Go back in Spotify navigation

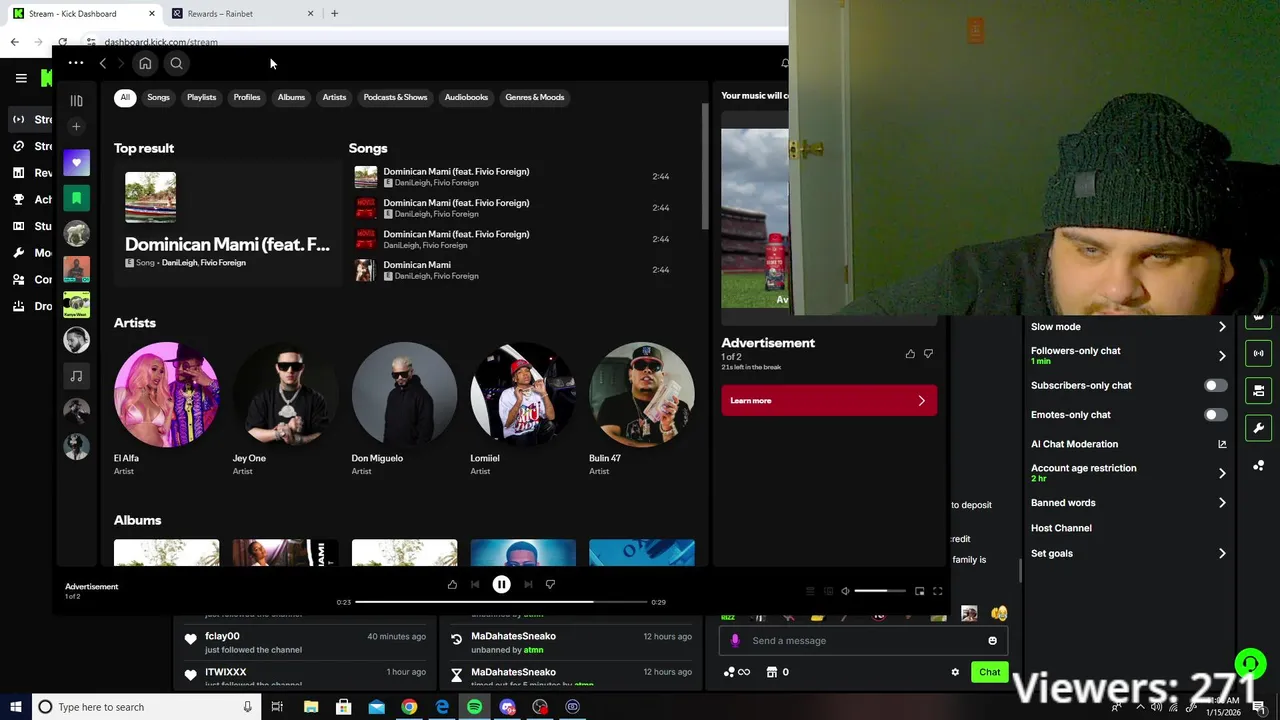[102, 63]
